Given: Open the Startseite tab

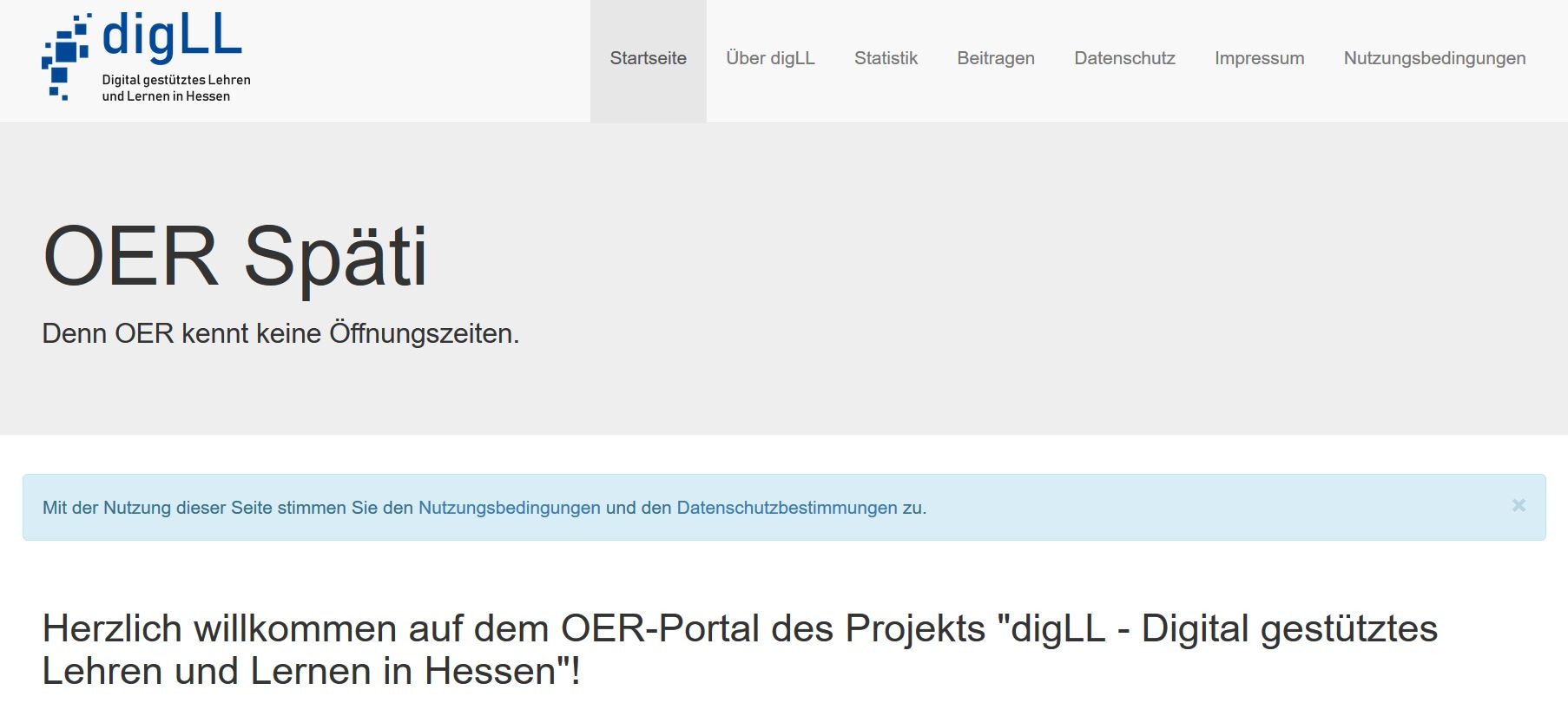Looking at the screenshot, I should [648, 58].
